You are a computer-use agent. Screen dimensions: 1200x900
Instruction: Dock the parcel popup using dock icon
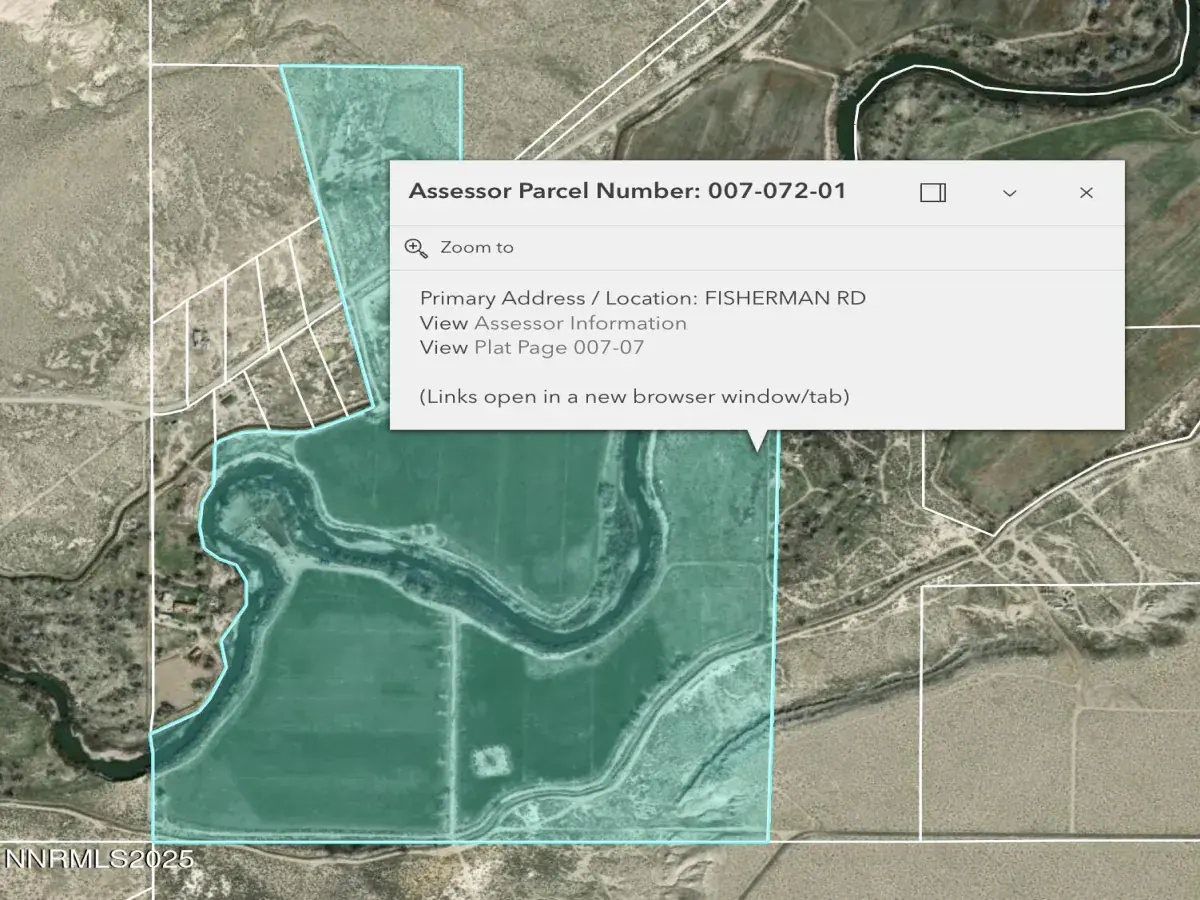(x=932, y=193)
